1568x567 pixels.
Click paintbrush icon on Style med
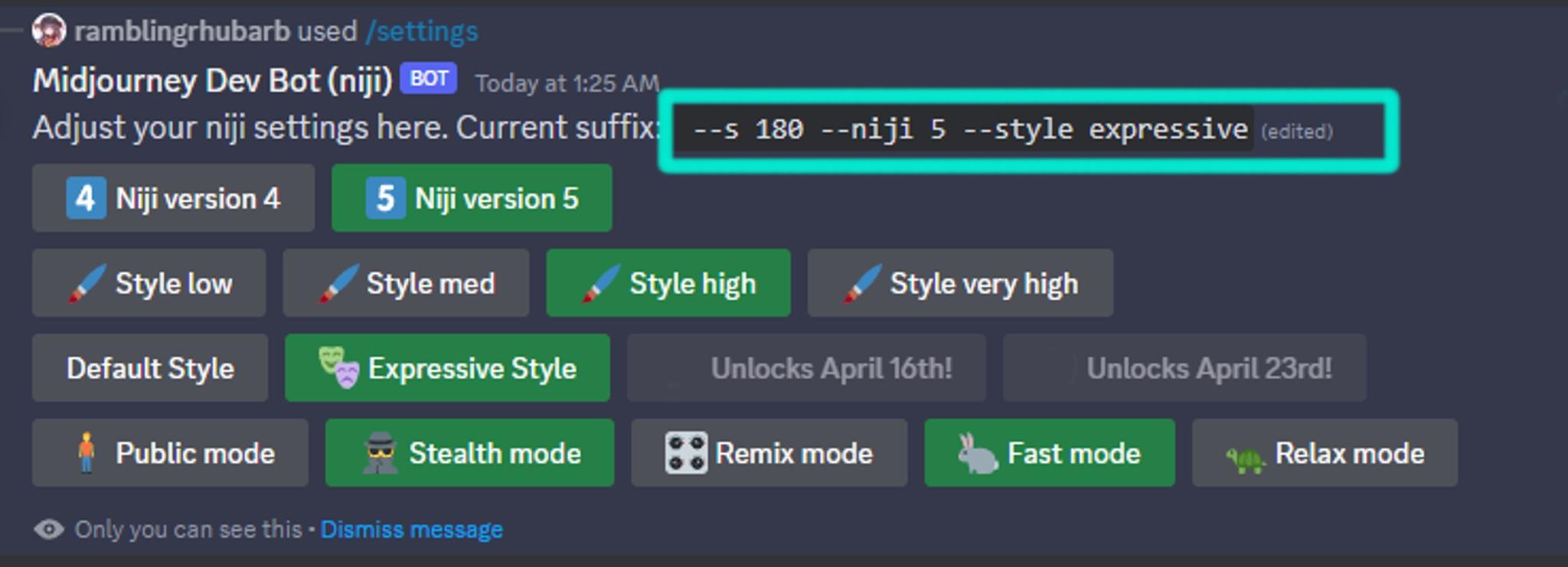click(338, 284)
